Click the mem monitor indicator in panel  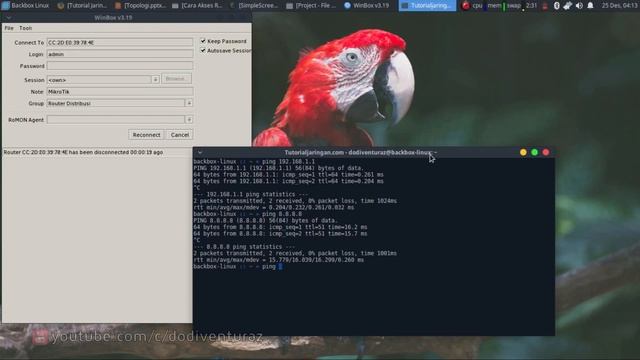(x=496, y=5)
